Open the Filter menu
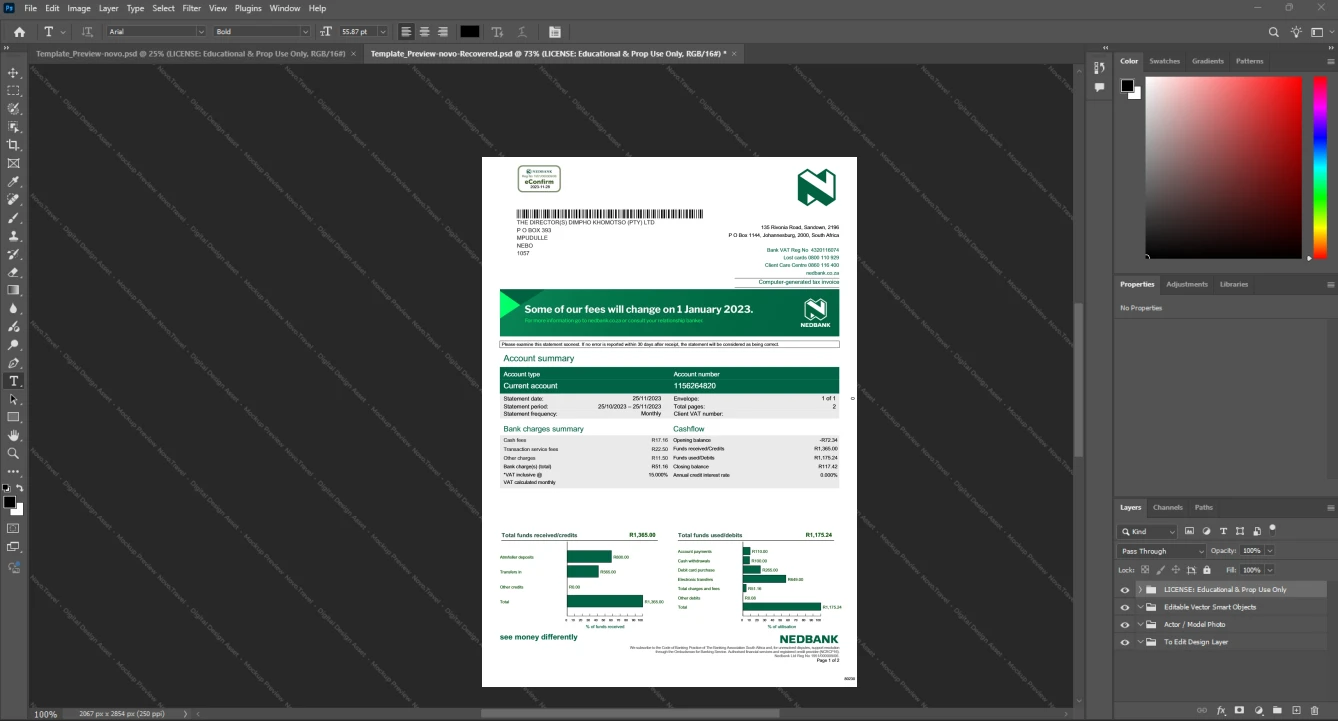This screenshot has height=721, width=1338. pos(191,8)
